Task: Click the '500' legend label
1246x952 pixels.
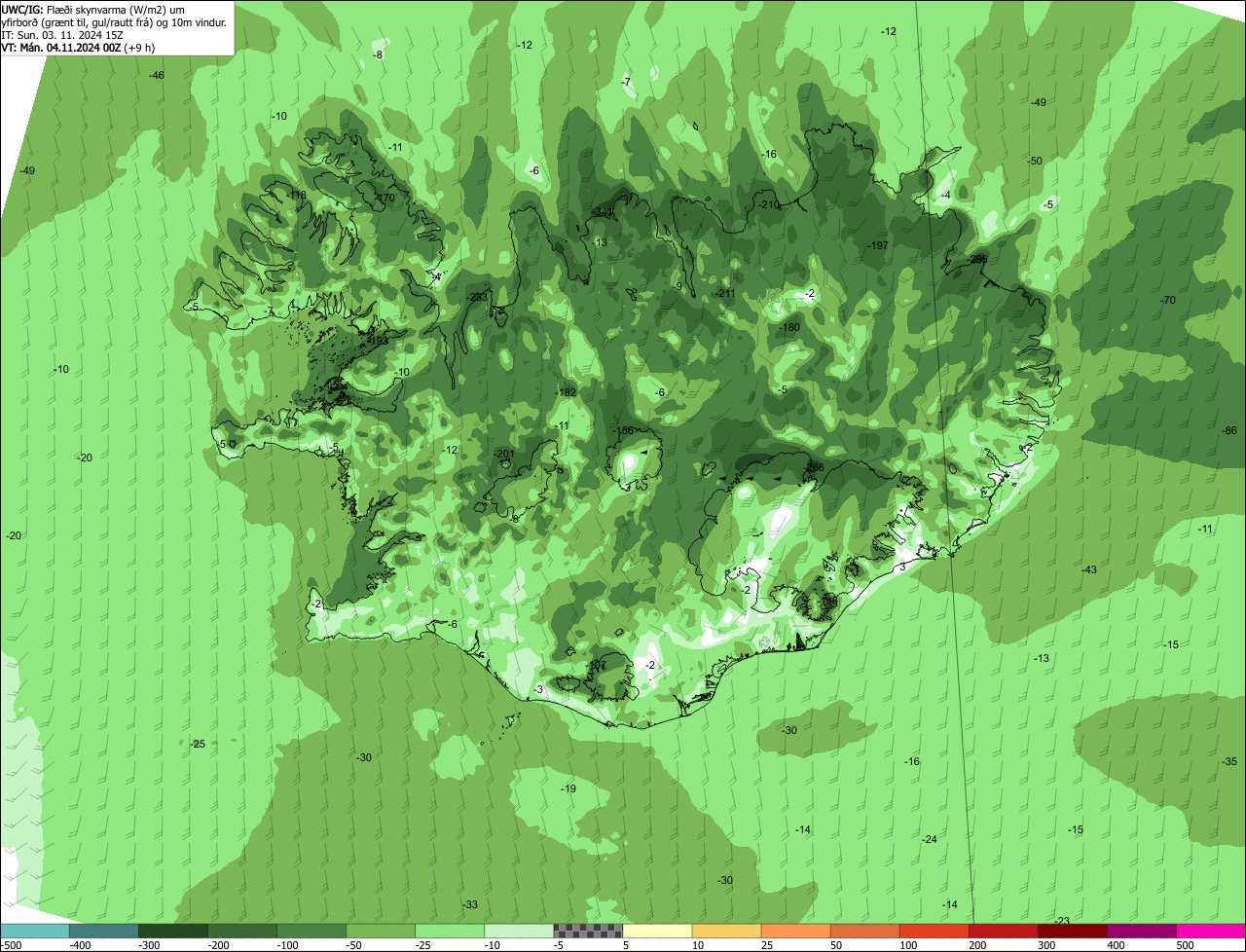Action: tap(1185, 945)
